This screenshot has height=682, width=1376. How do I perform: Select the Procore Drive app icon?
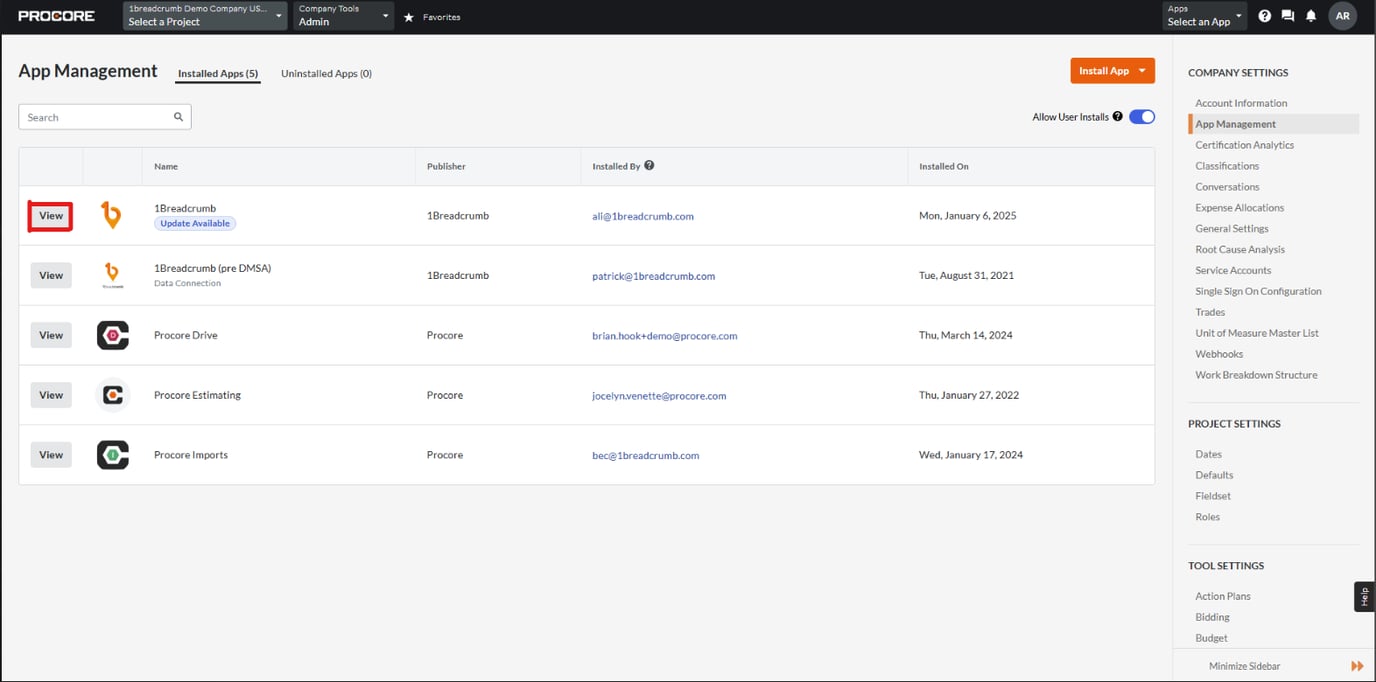click(x=111, y=334)
